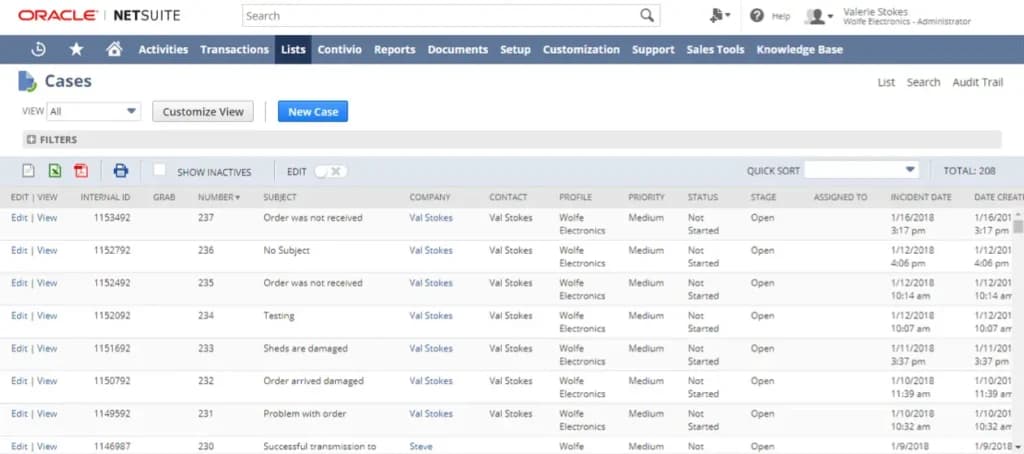
Task: Open the Lists menu
Action: pyautogui.click(x=293, y=49)
